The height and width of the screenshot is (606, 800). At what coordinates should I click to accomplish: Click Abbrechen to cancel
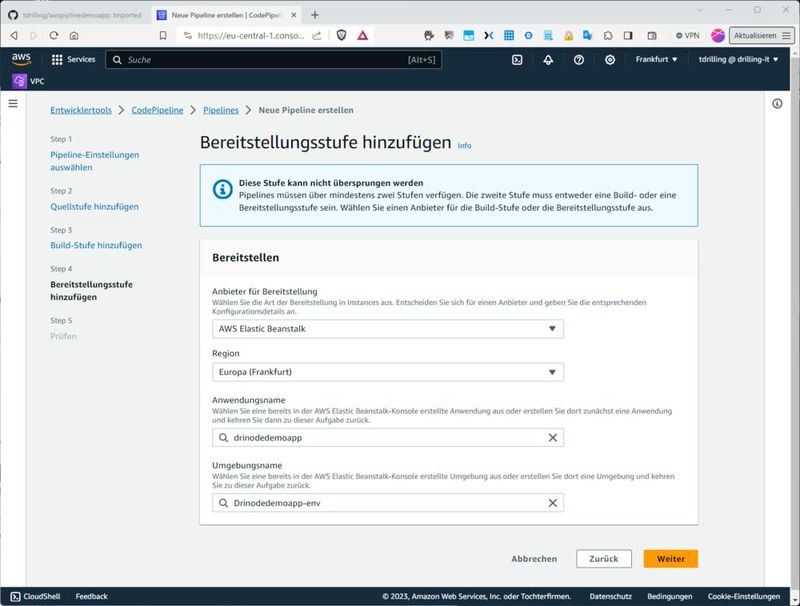pos(534,559)
